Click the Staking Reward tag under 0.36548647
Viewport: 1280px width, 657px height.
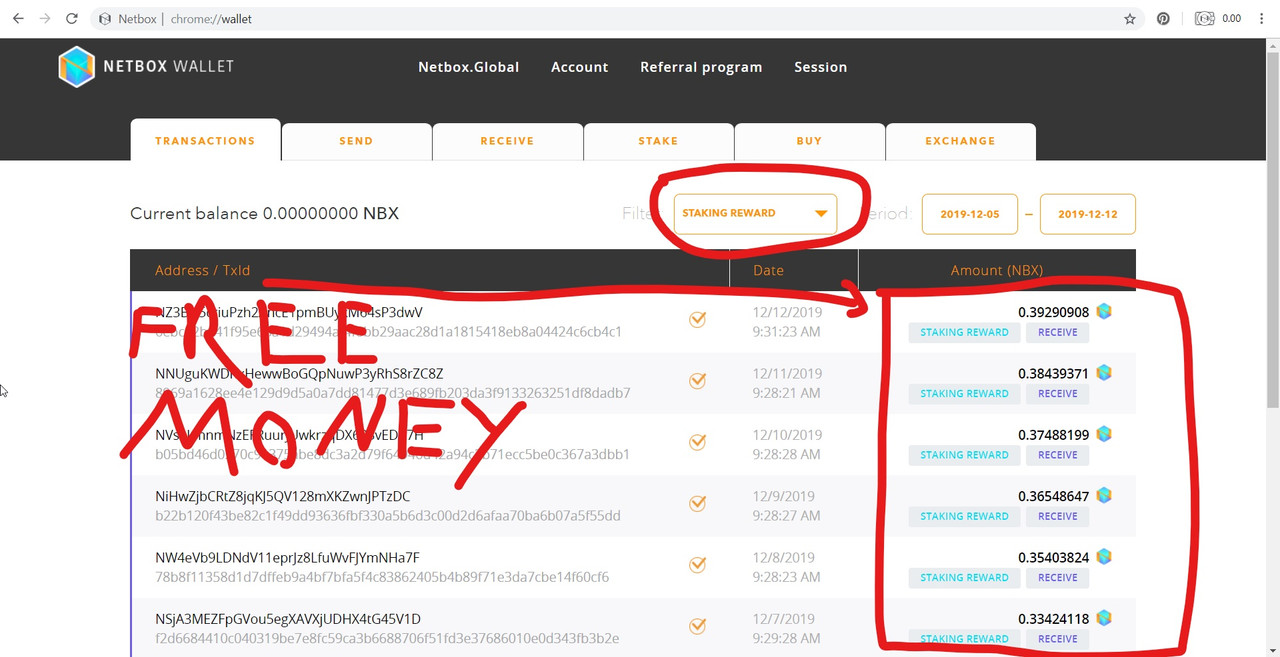[964, 516]
